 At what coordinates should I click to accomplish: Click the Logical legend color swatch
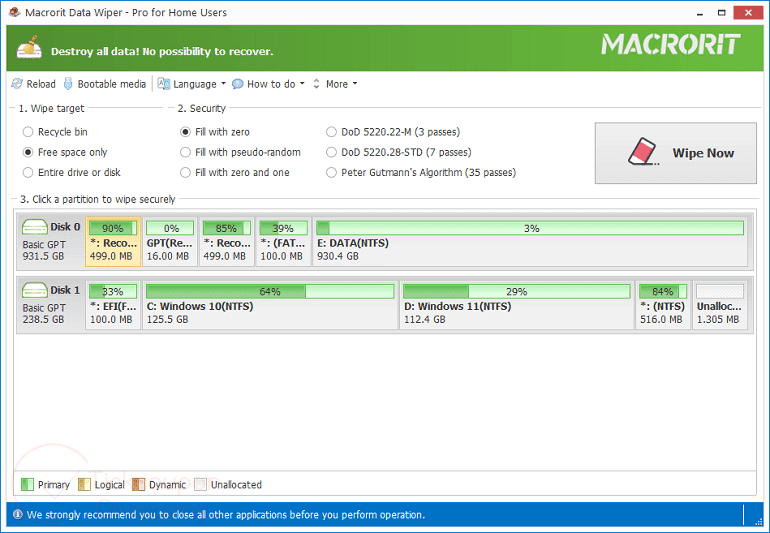(x=84, y=484)
